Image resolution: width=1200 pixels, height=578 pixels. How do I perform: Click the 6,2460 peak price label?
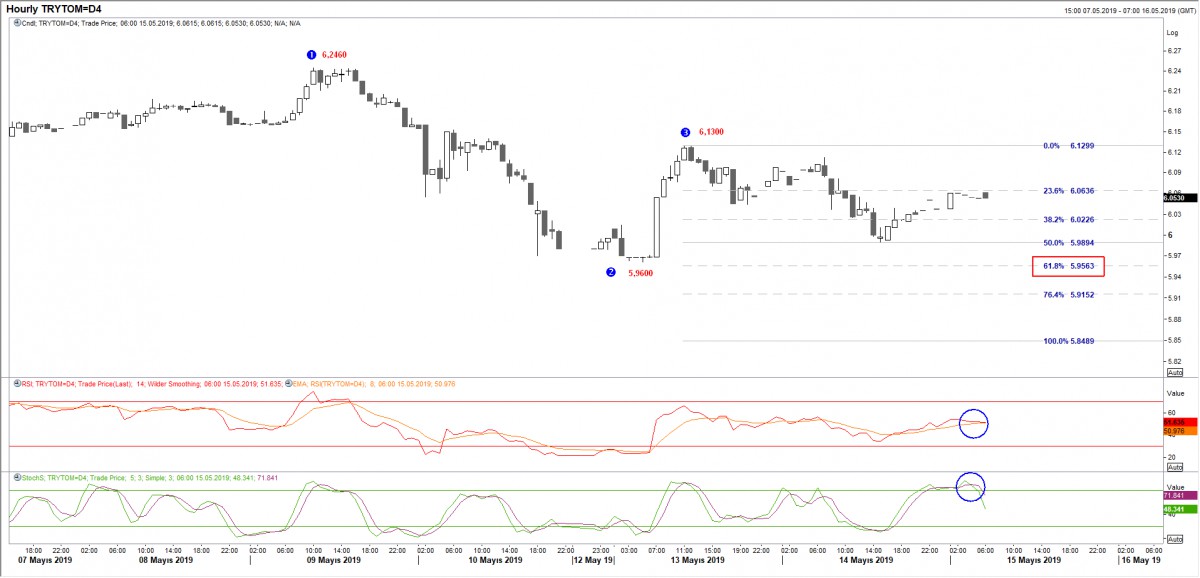pos(334,54)
